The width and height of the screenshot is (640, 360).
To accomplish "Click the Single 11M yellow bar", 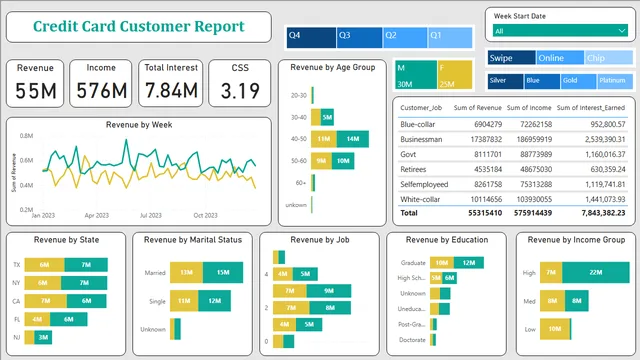I will (x=184, y=301).
